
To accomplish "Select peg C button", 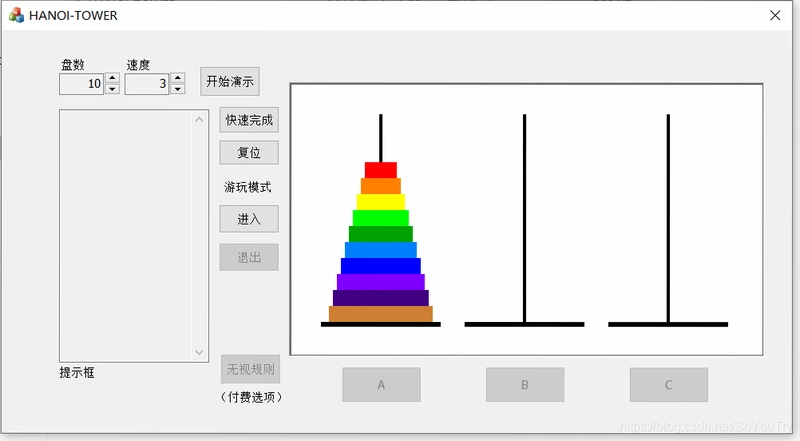I will click(x=669, y=385).
